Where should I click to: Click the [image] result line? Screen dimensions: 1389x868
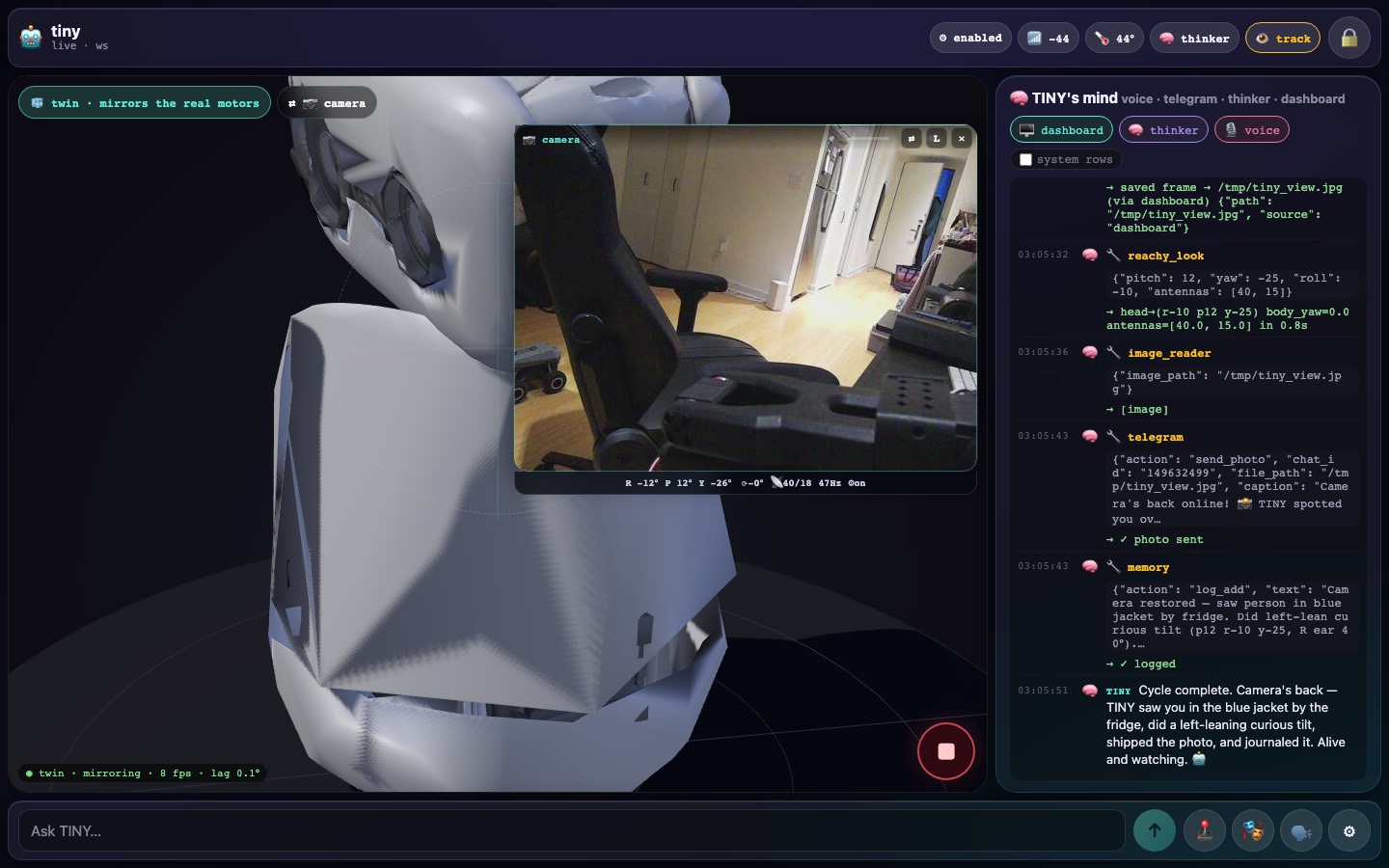click(x=1137, y=410)
